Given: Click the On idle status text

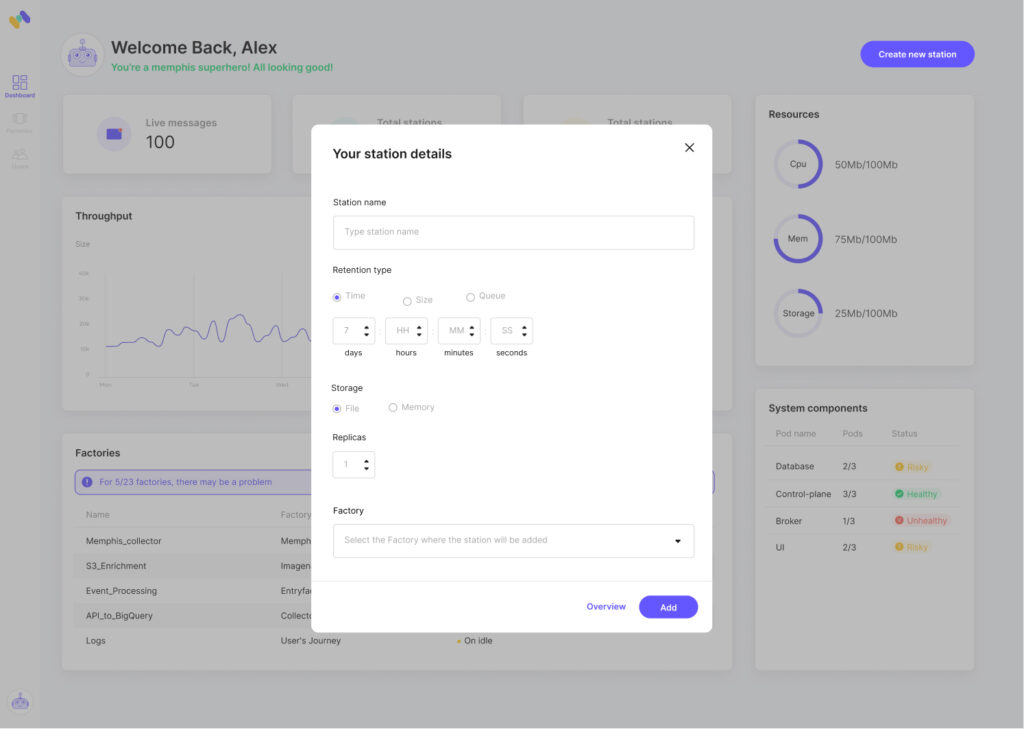Looking at the screenshot, I should click(478, 641).
